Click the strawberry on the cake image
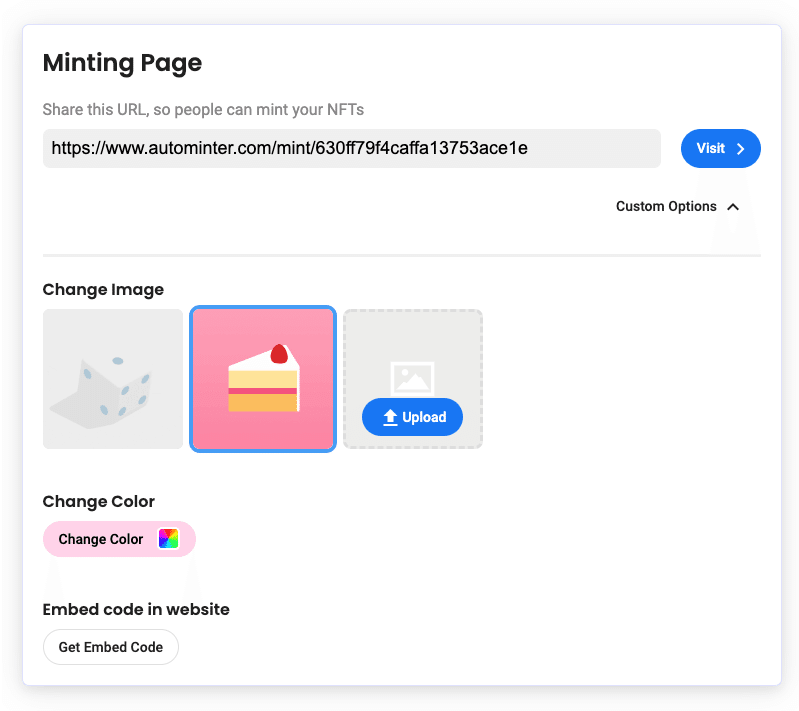Screen dimensions: 799x711 [x=279, y=354]
